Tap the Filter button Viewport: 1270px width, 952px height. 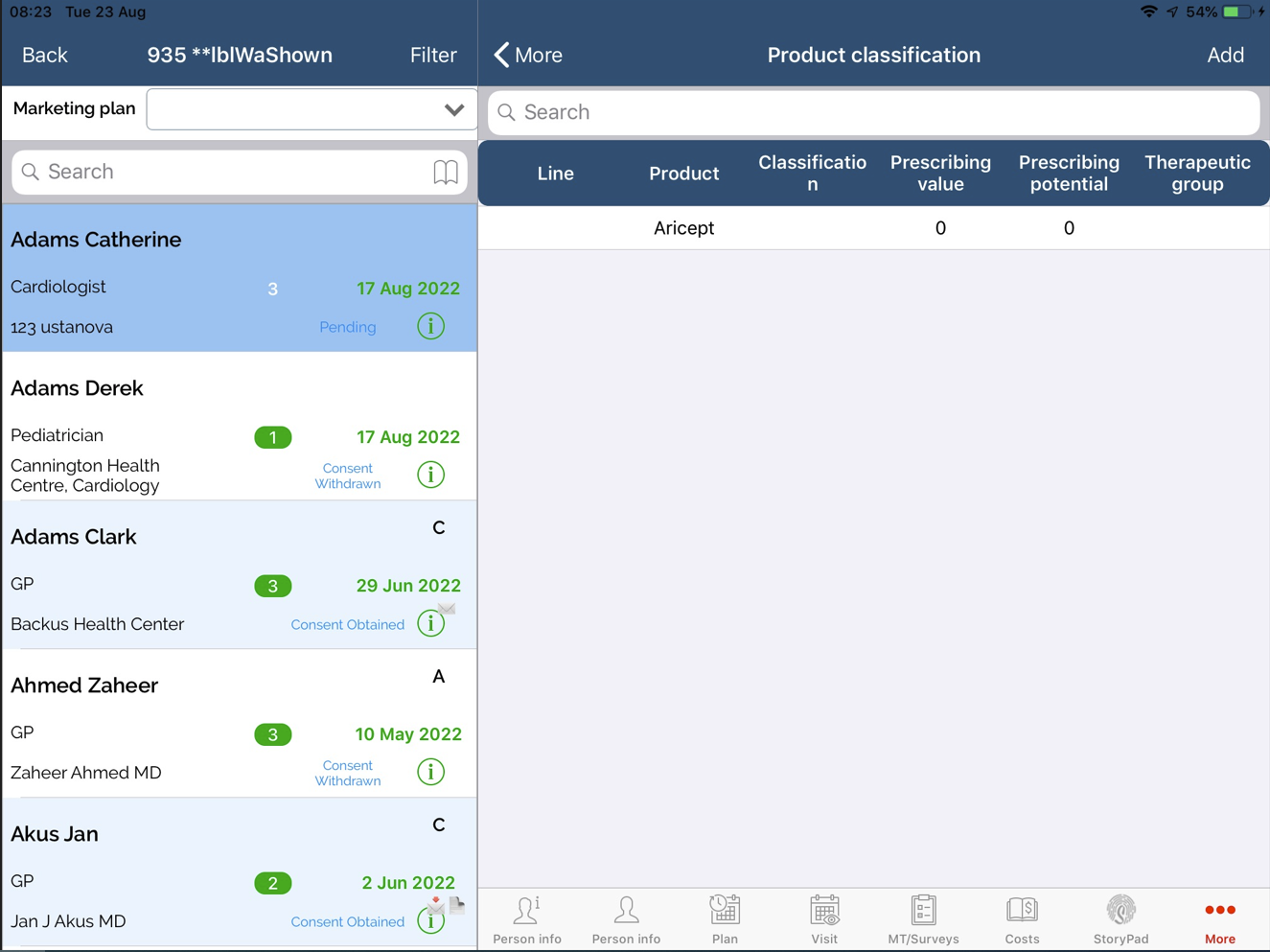click(x=433, y=56)
